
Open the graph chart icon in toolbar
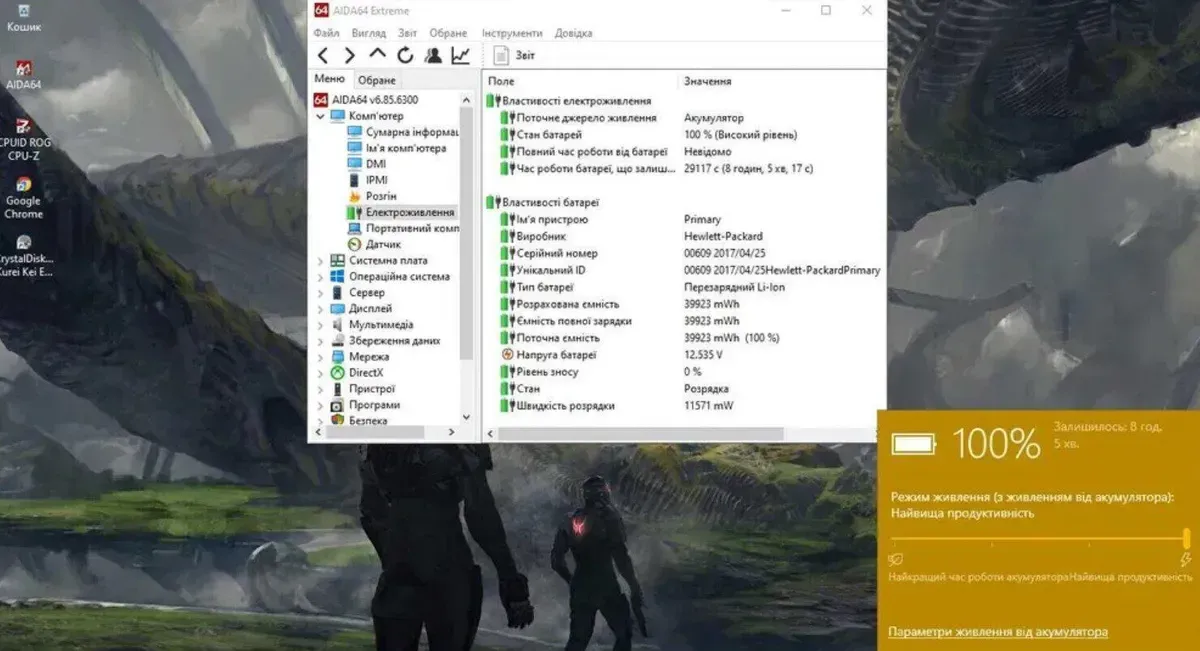point(460,55)
